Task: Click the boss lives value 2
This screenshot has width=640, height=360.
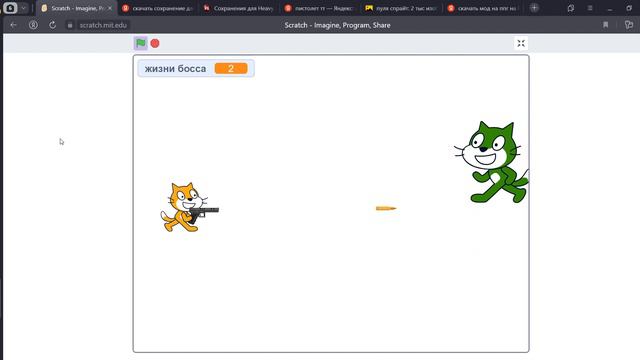Action: (x=231, y=69)
